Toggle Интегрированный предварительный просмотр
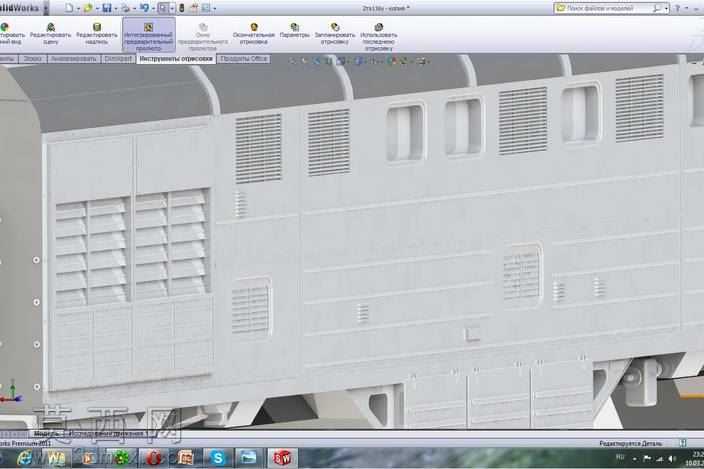Viewport: 704px width, 469px height. click(149, 35)
